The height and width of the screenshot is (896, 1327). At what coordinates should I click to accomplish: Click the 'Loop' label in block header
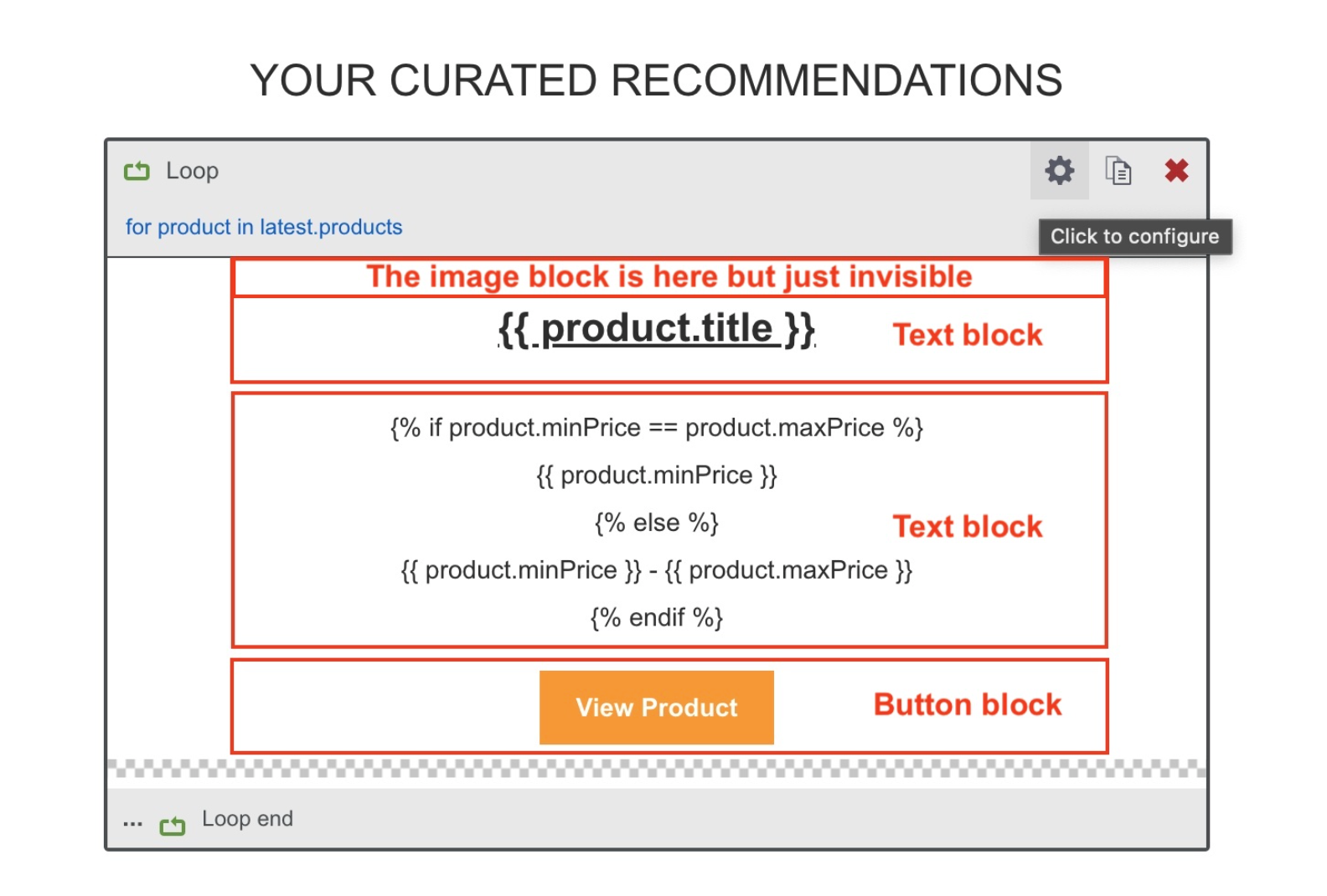point(192,171)
